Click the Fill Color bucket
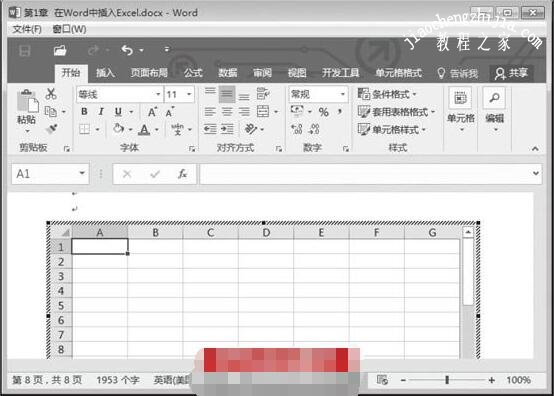The width and height of the screenshot is (554, 396). pyautogui.click(x=118, y=129)
